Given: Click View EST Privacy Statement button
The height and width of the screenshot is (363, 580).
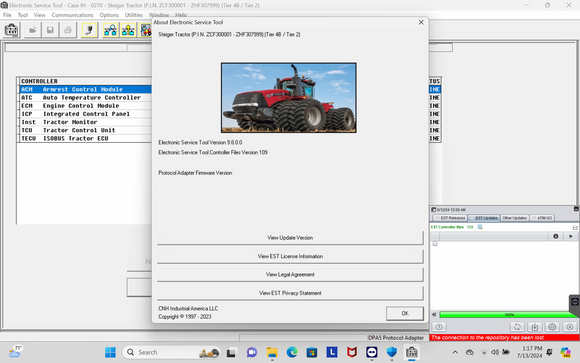Looking at the screenshot, I should 290,293.
